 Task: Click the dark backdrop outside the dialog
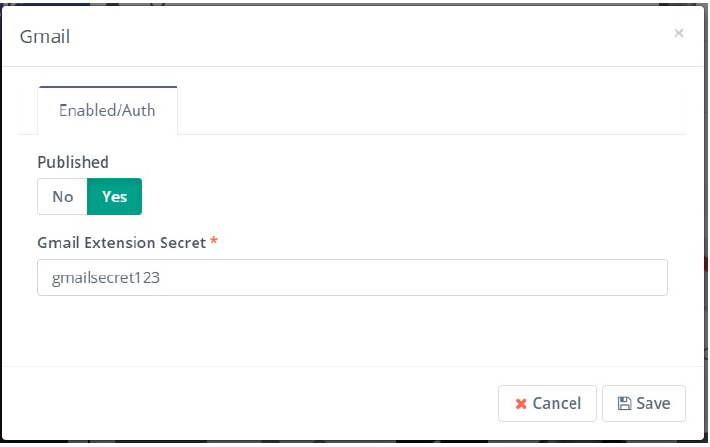pos(706,200)
